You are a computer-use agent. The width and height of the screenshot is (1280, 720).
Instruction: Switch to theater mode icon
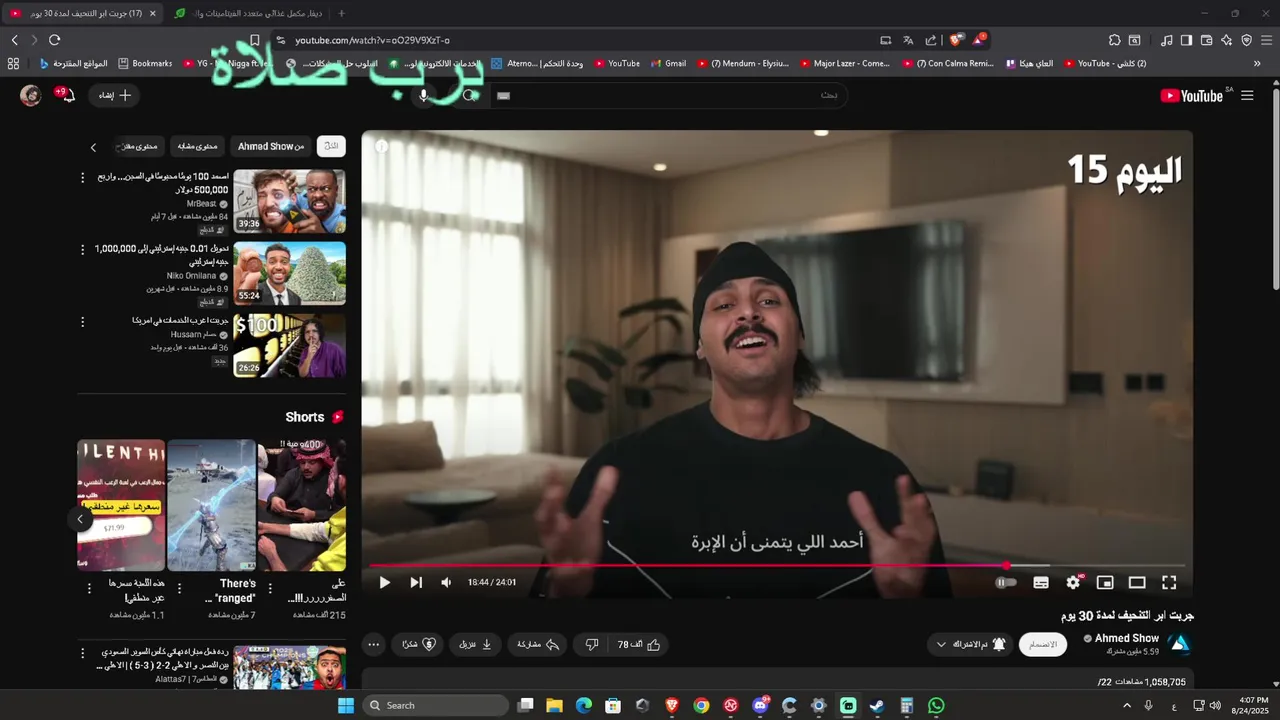pyautogui.click(x=1137, y=582)
